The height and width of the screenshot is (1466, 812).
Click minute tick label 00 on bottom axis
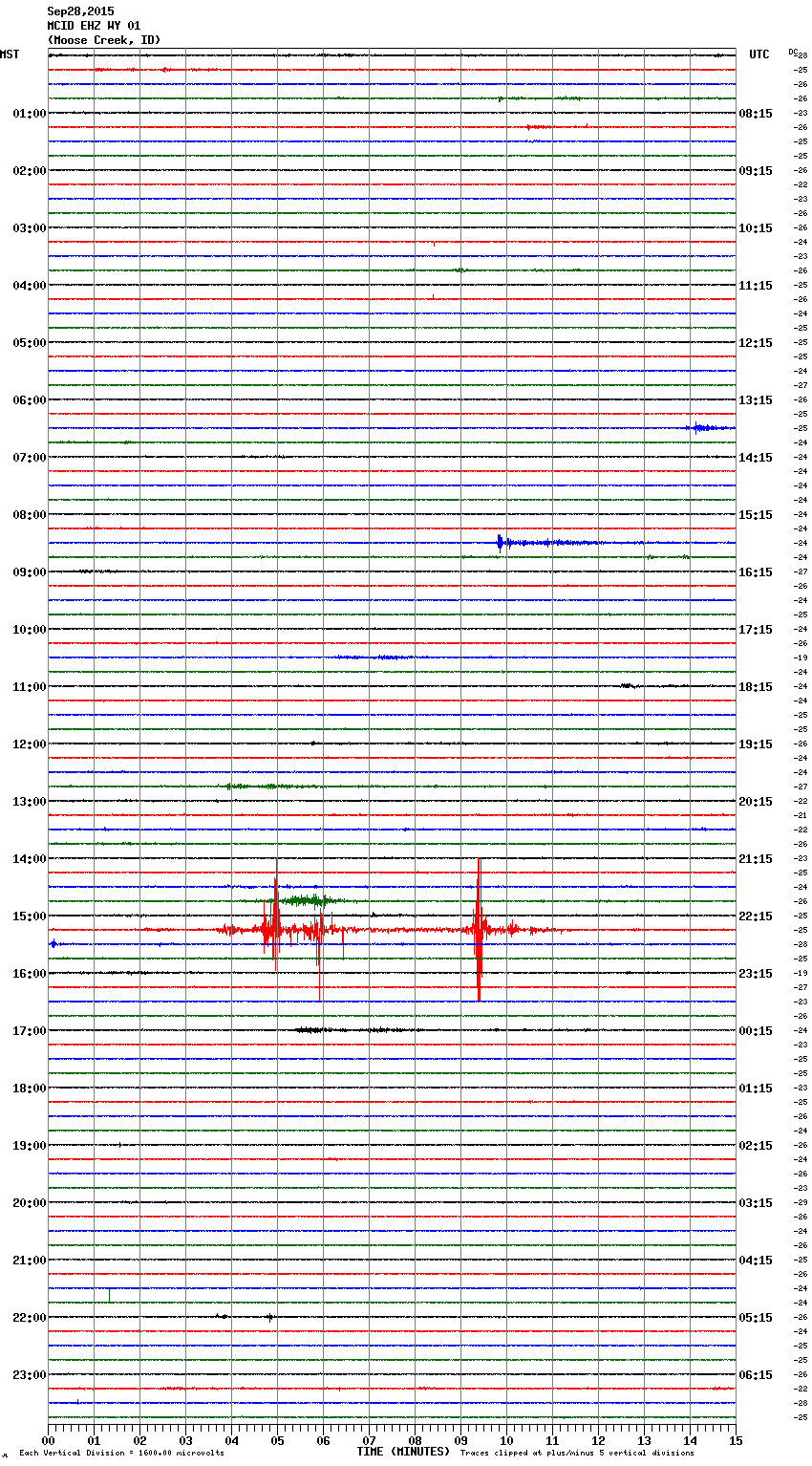48,1440
